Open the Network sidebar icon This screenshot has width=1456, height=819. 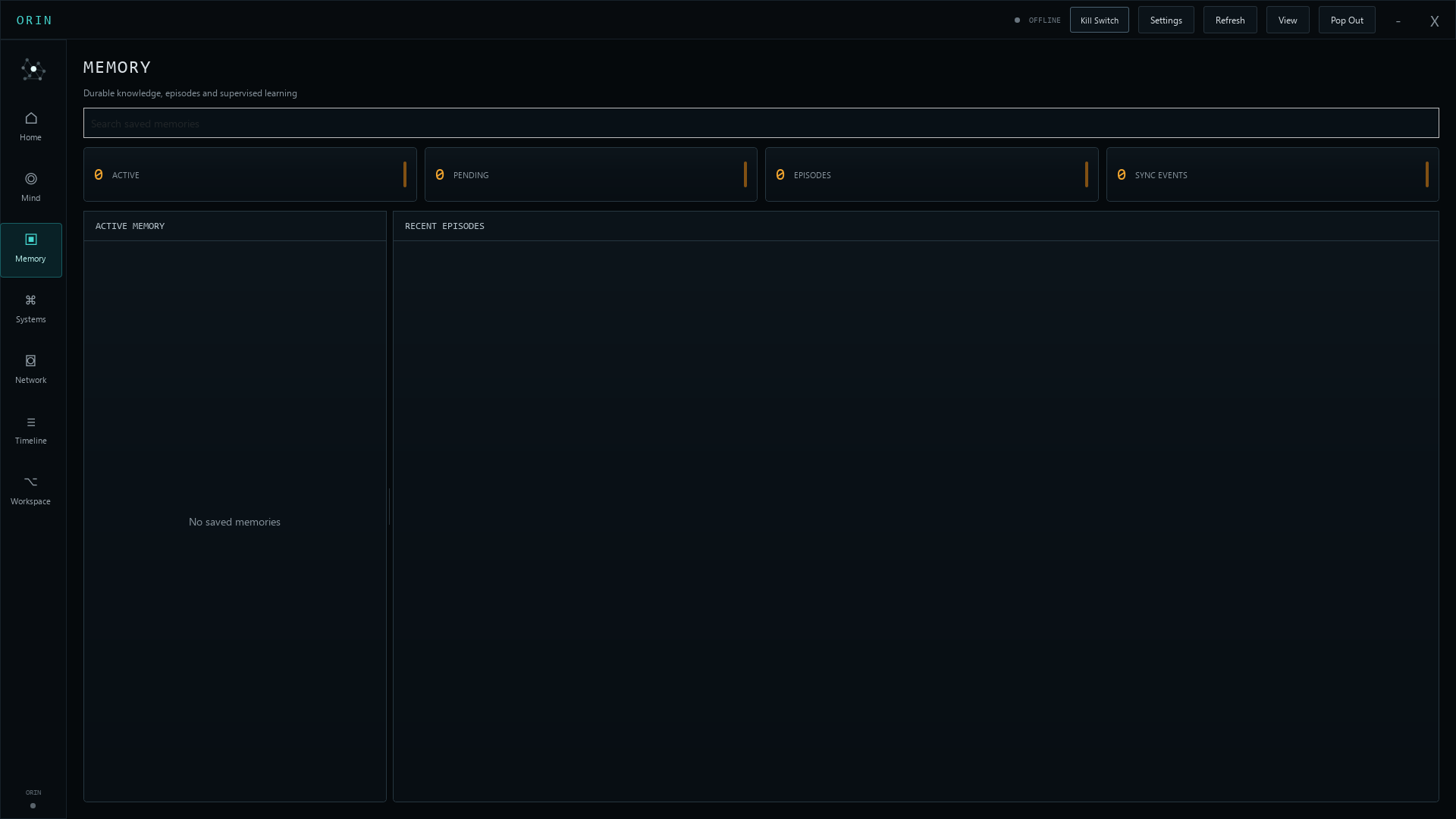(31, 361)
